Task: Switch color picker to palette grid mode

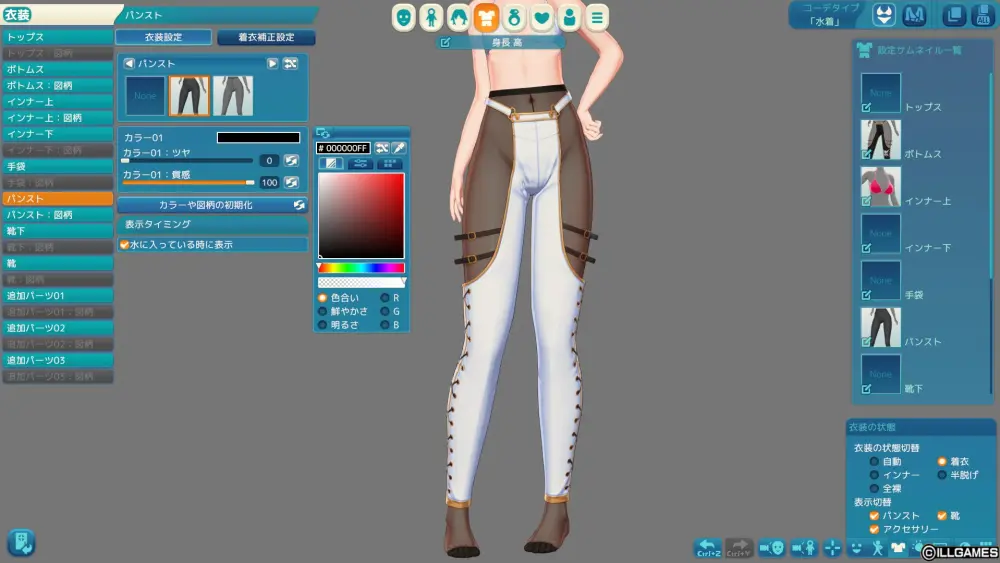Action: tap(390, 164)
